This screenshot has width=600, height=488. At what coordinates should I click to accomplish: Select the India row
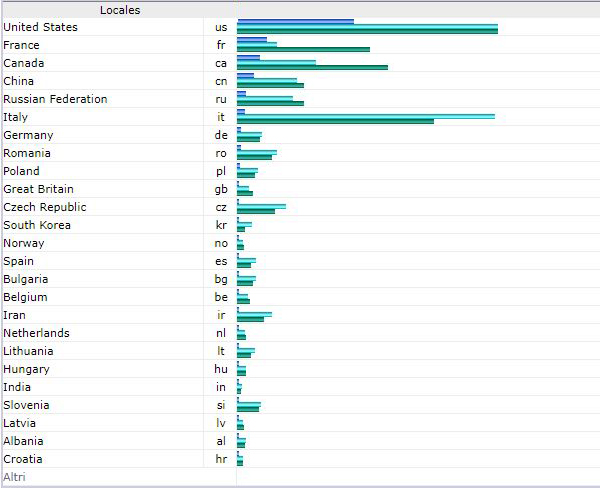point(300,387)
